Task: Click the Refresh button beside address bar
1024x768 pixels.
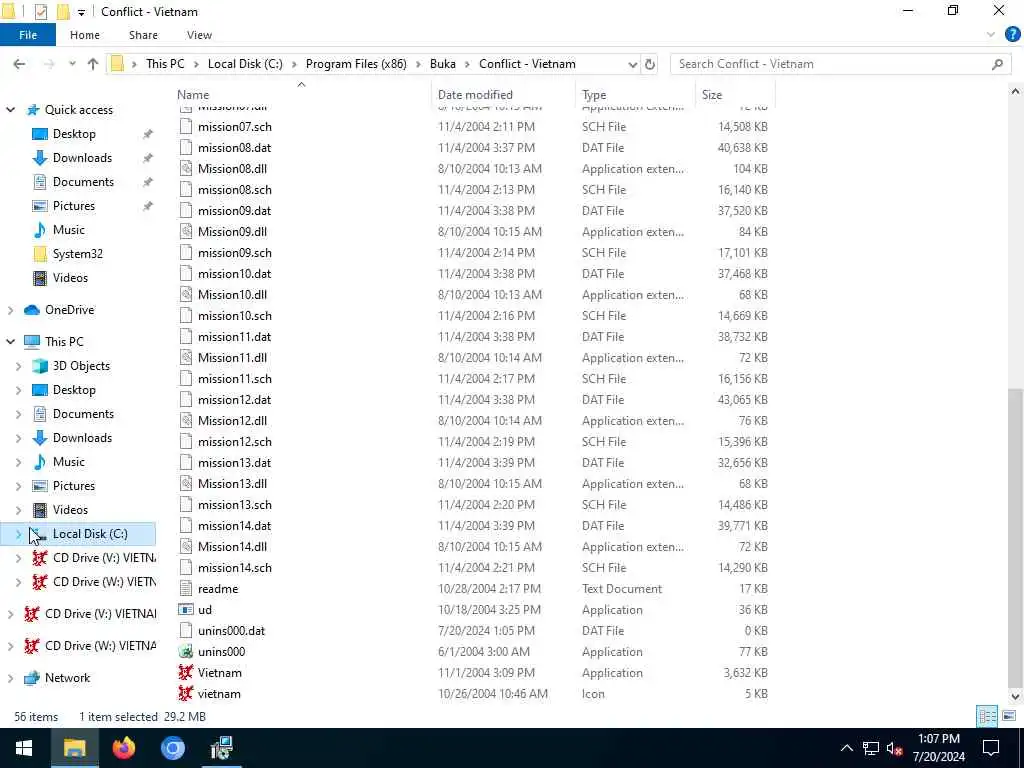Action: pos(650,64)
